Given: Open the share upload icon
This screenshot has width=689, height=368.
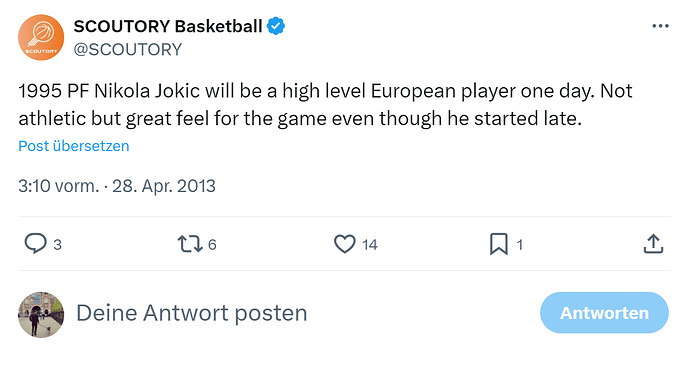Looking at the screenshot, I should [653, 244].
